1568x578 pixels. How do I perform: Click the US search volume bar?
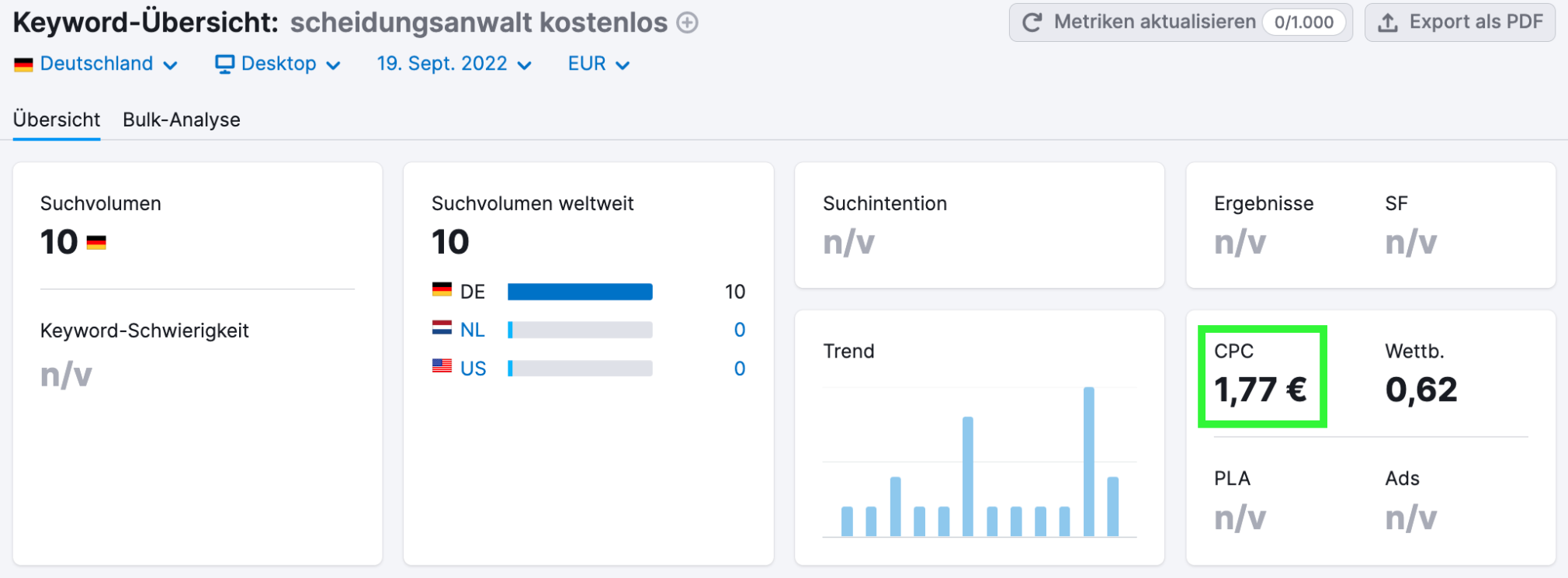point(580,369)
